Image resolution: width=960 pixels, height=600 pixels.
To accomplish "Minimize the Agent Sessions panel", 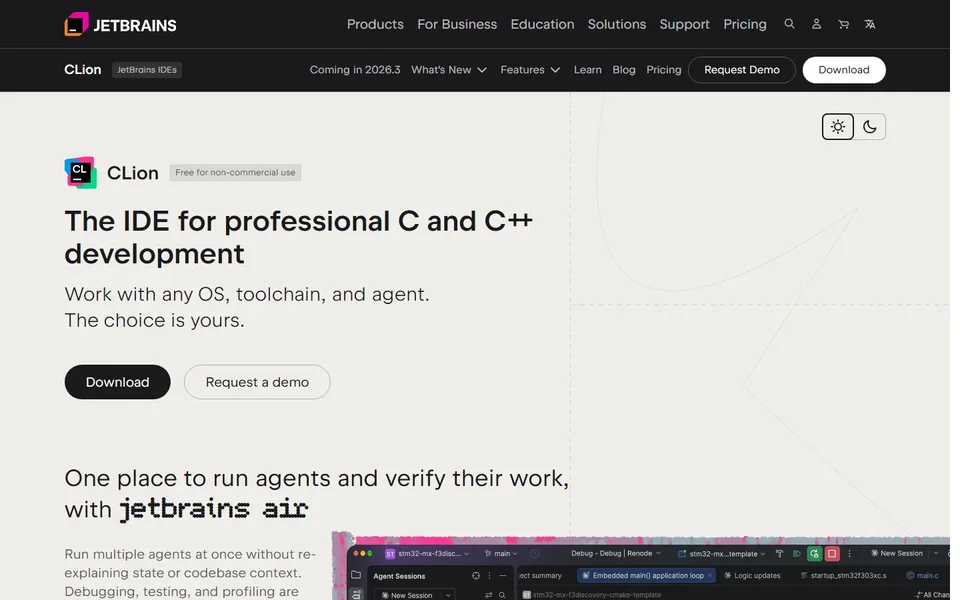I will (x=503, y=576).
